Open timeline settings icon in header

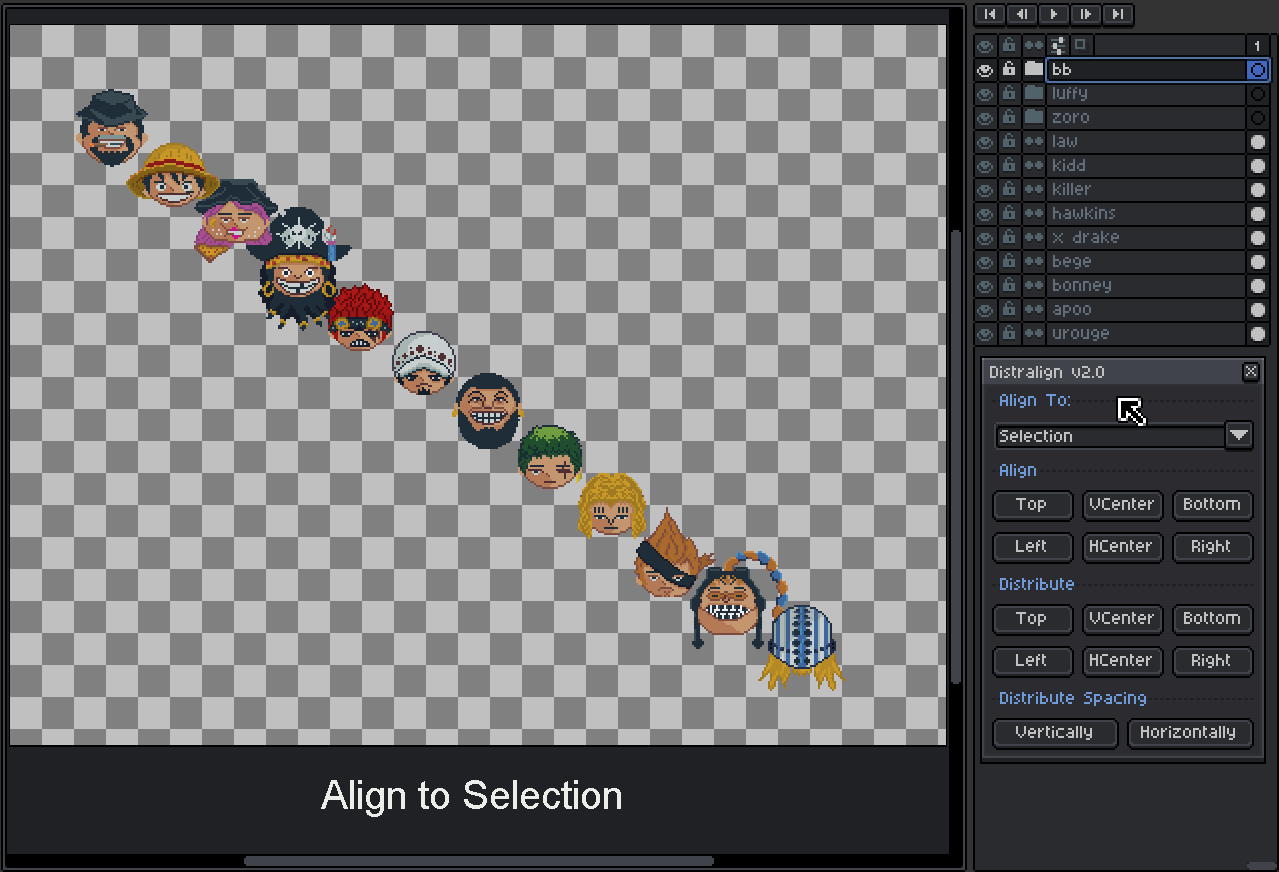click(1058, 45)
